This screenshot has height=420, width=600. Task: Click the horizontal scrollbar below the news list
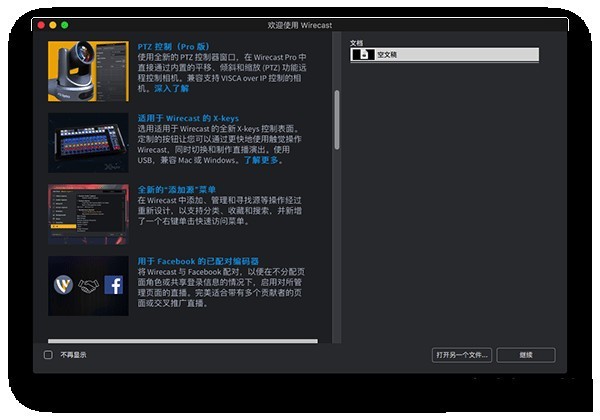(183, 341)
